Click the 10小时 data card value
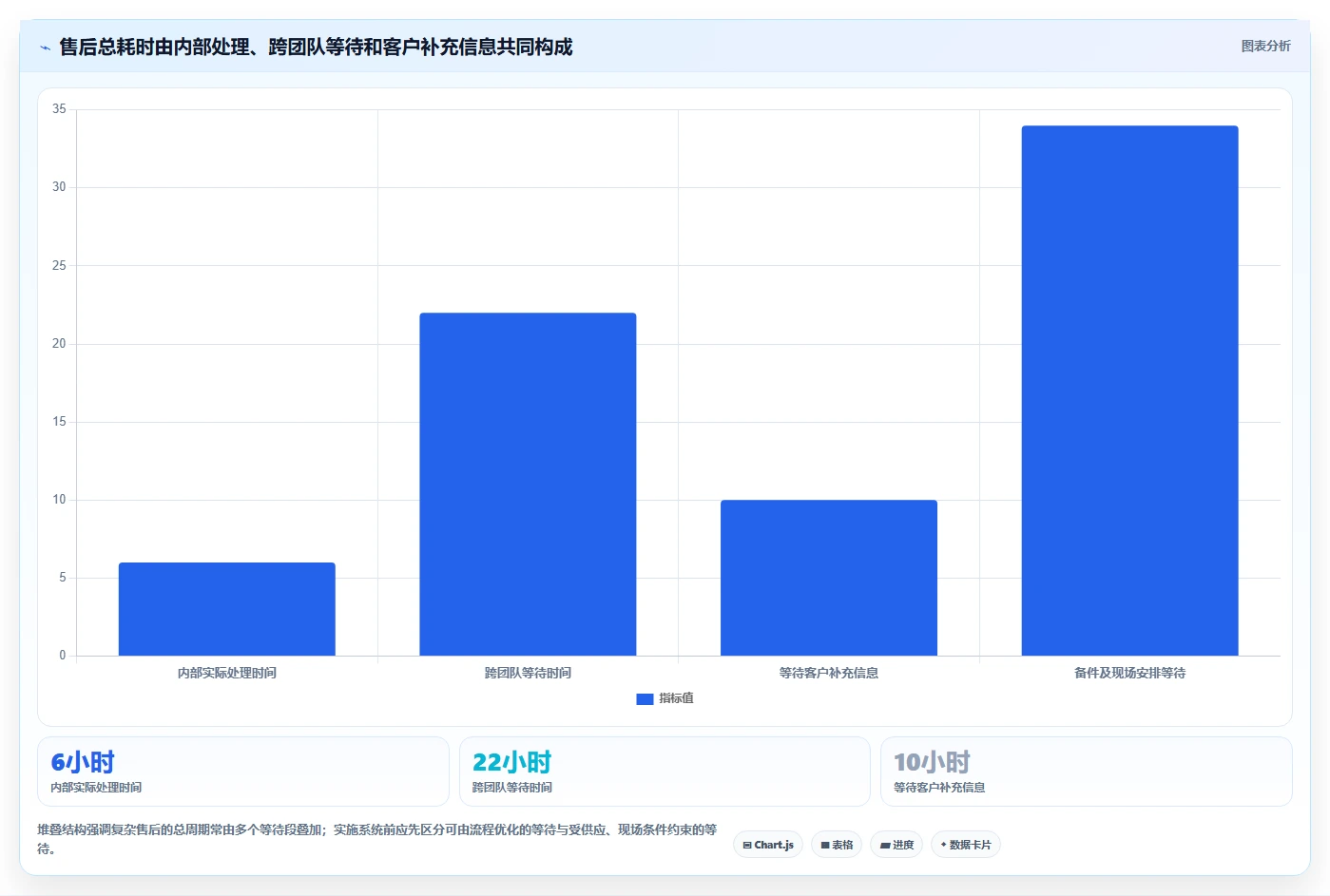Screen dimensions: 1330x896 [x=932, y=762]
